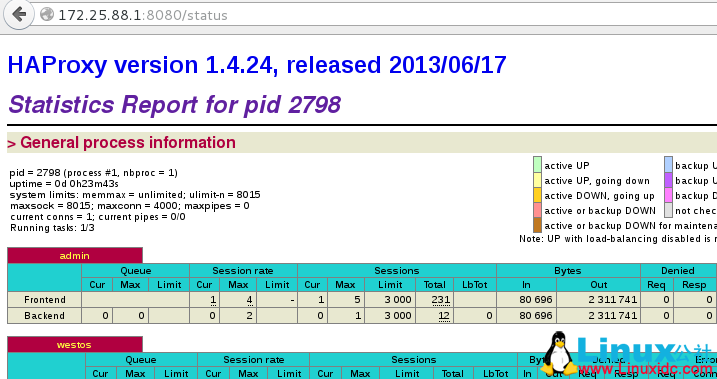The image size is (717, 379).
Task: Click the maxsock = 8015 line
Action: click(129, 206)
